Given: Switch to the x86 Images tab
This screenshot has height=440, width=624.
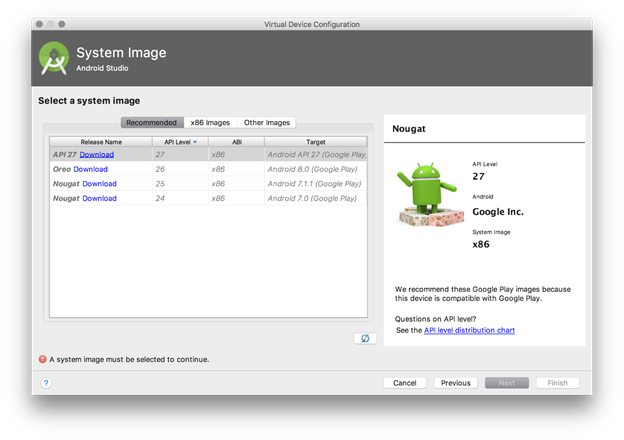Looking at the screenshot, I should [210, 123].
